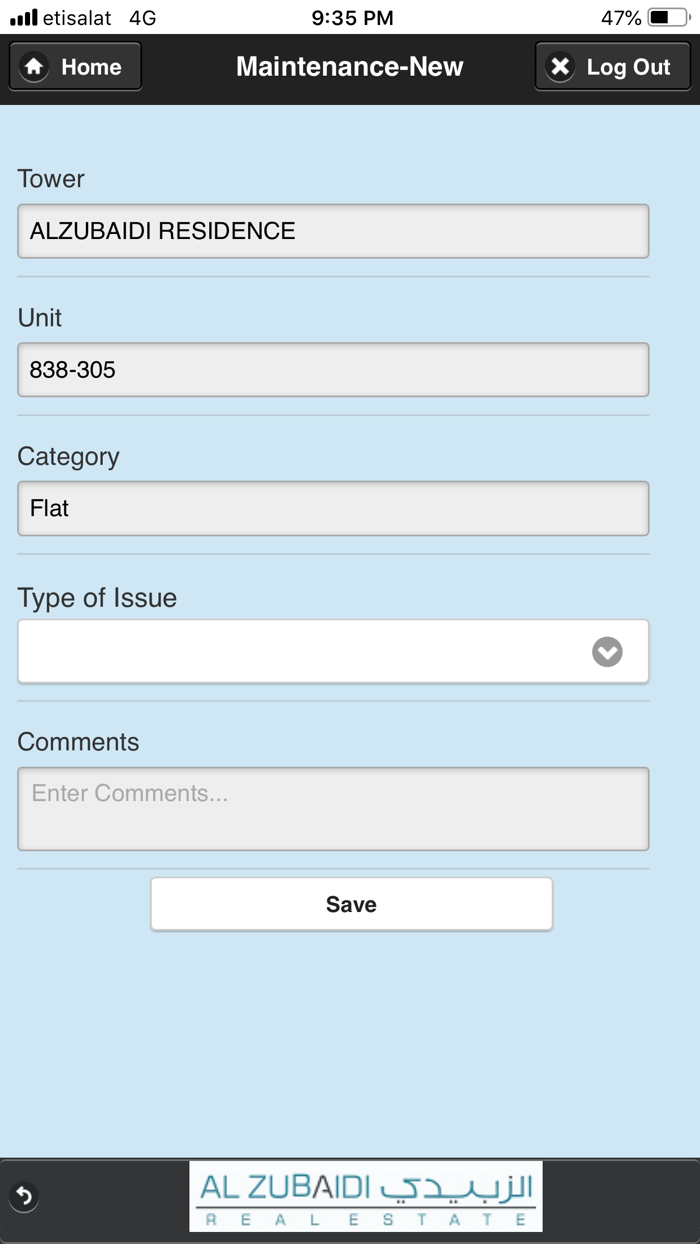Viewport: 700px width, 1244px height.
Task: Tap the Log Out button label
Action: click(x=628, y=67)
